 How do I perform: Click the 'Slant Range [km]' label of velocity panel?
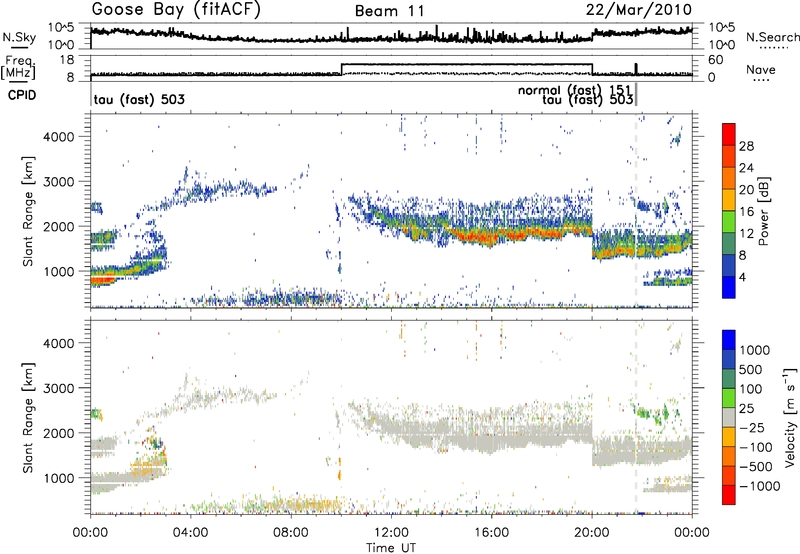point(29,418)
